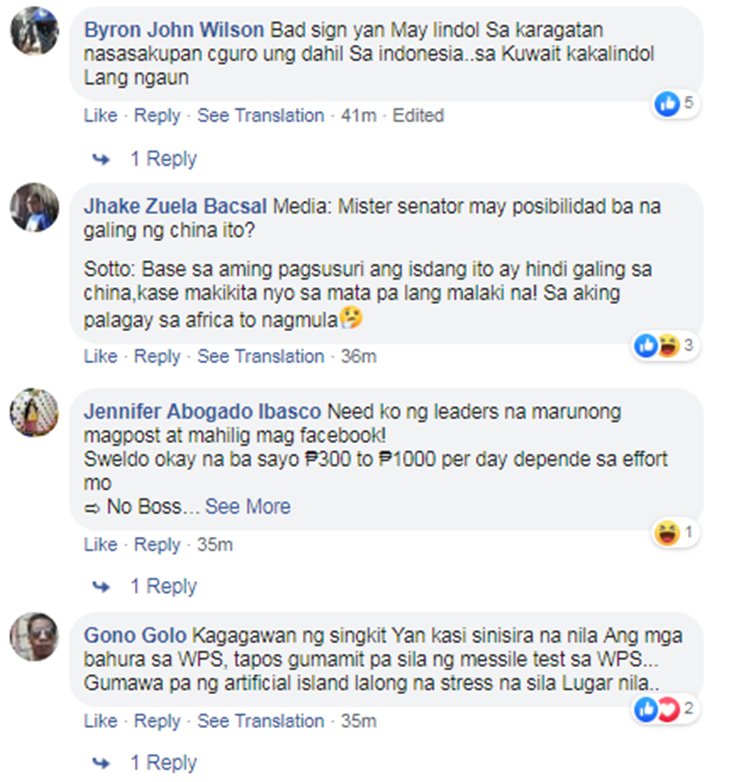
Task: Reply to Jhake Zuela Bacsal's comment
Action: click(157, 357)
